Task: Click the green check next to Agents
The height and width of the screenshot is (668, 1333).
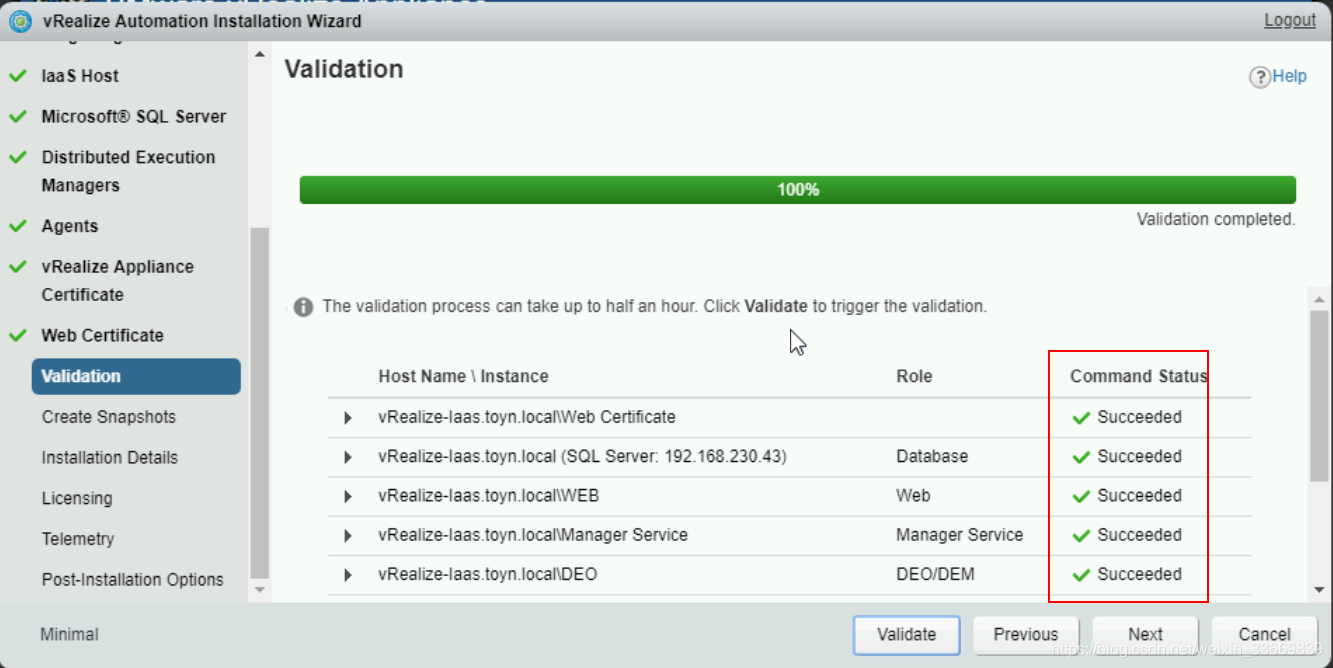Action: point(18,227)
